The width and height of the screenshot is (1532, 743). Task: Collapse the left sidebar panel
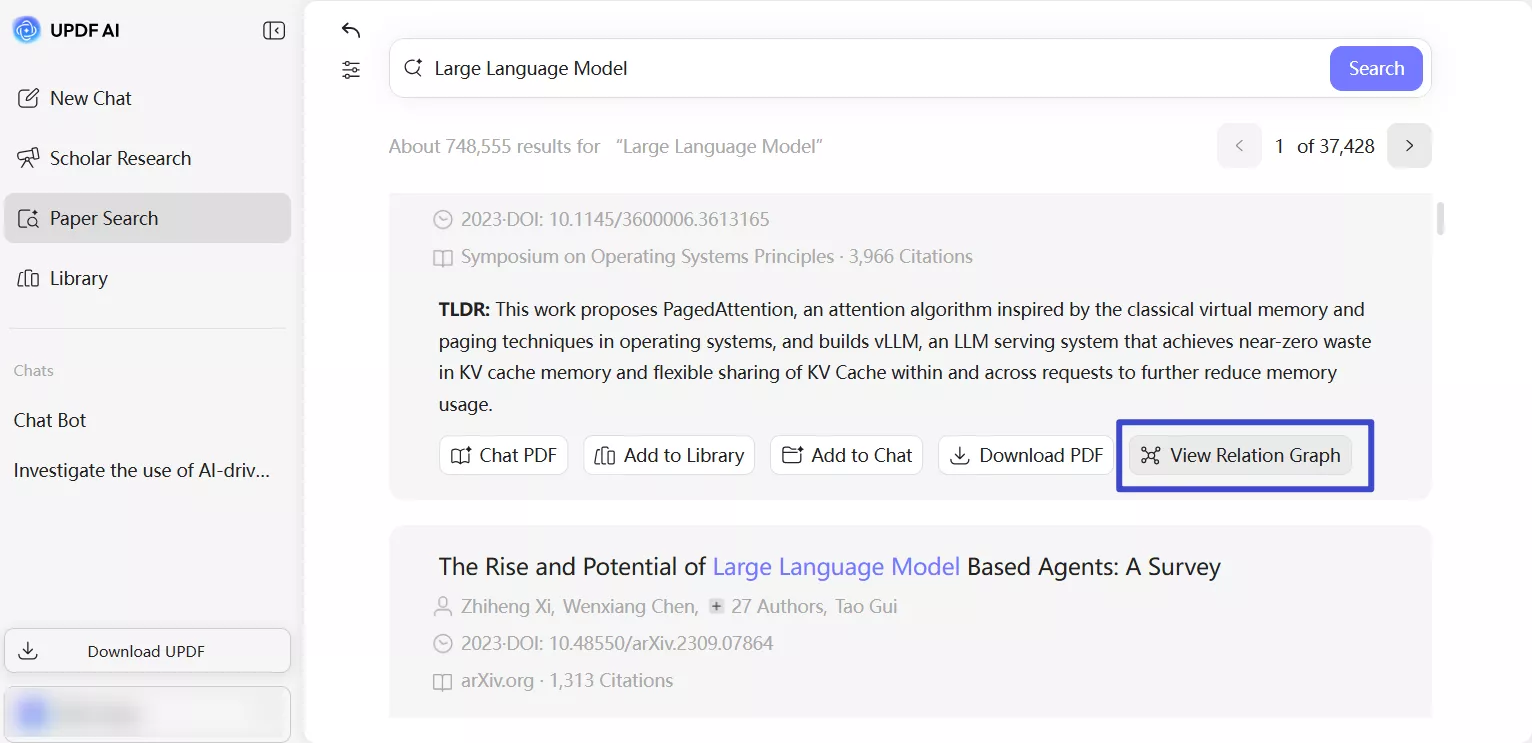click(274, 31)
